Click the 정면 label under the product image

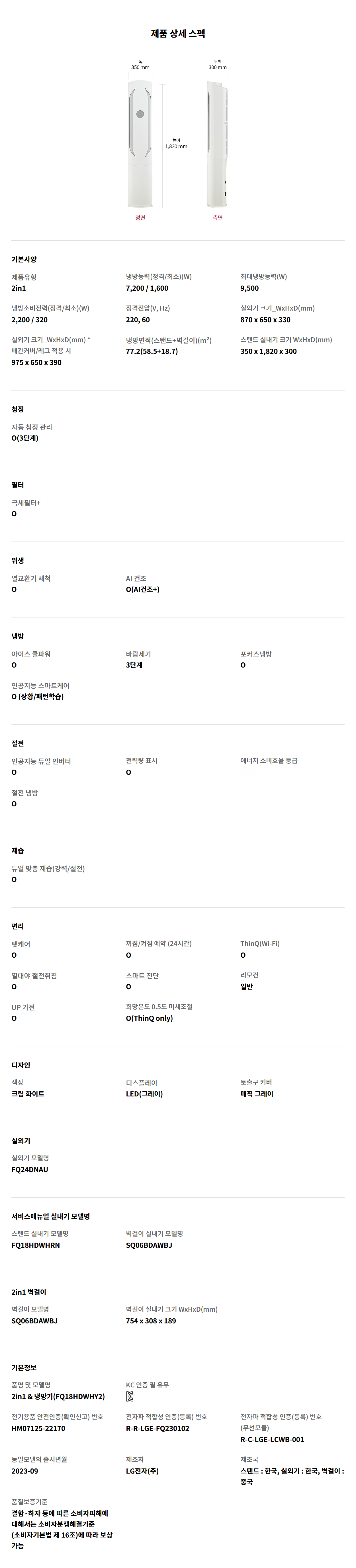pyautogui.click(x=140, y=217)
